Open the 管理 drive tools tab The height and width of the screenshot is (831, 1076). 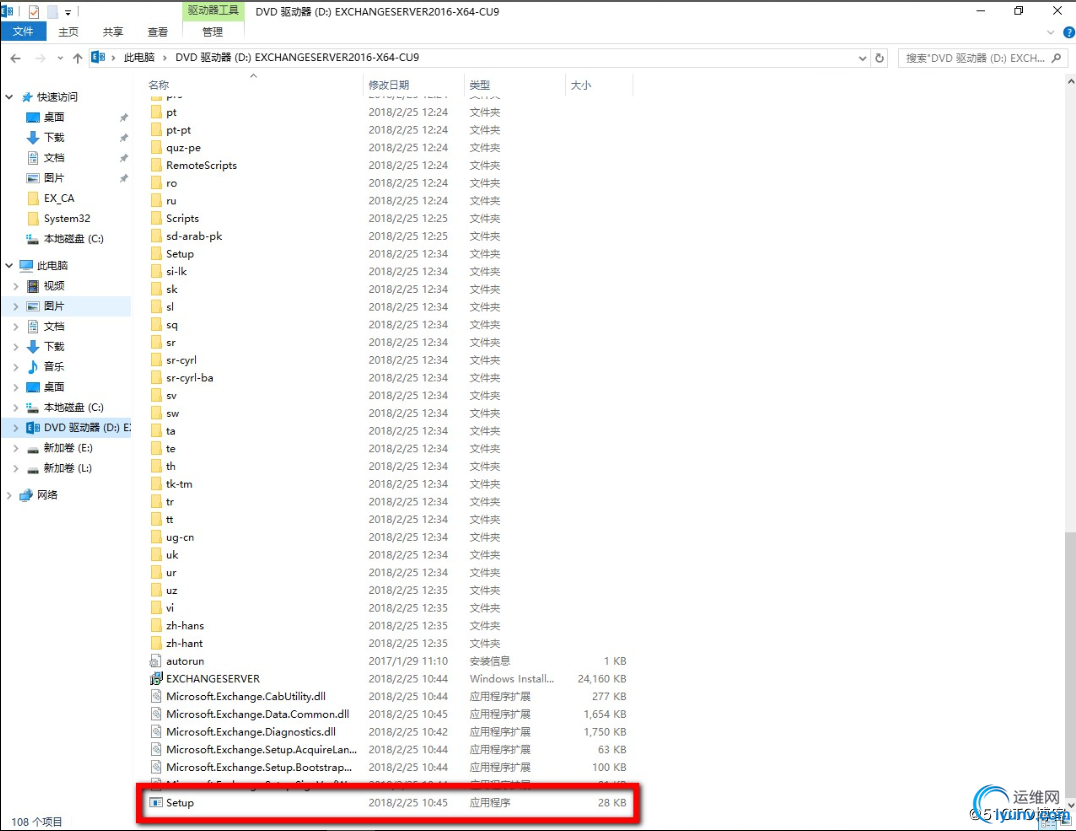212,32
